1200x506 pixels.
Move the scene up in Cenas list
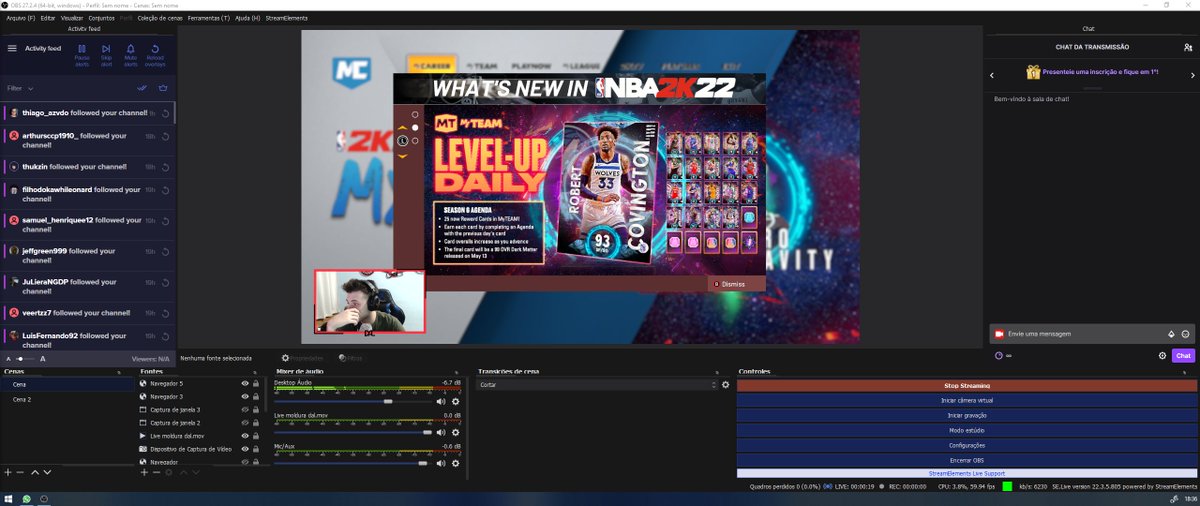pos(34,471)
